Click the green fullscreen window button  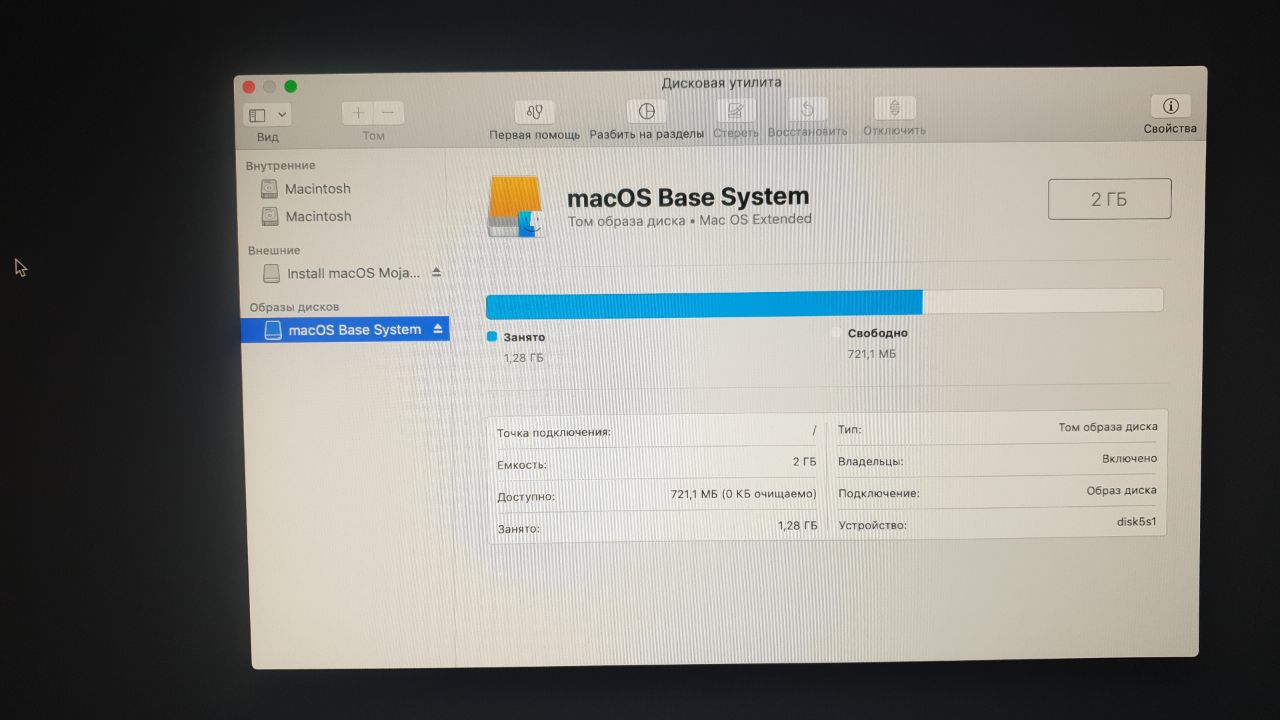[291, 87]
